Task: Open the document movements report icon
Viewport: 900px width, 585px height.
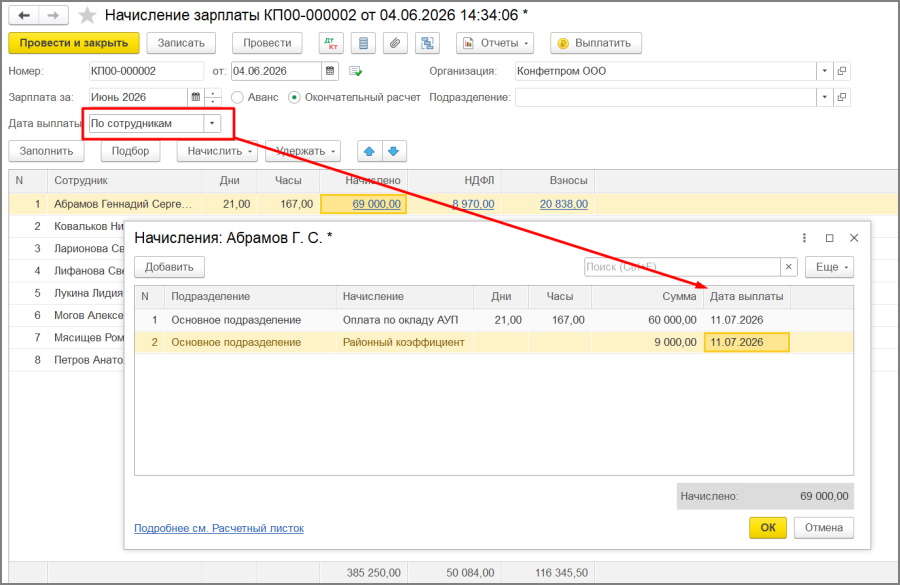Action: pos(363,43)
